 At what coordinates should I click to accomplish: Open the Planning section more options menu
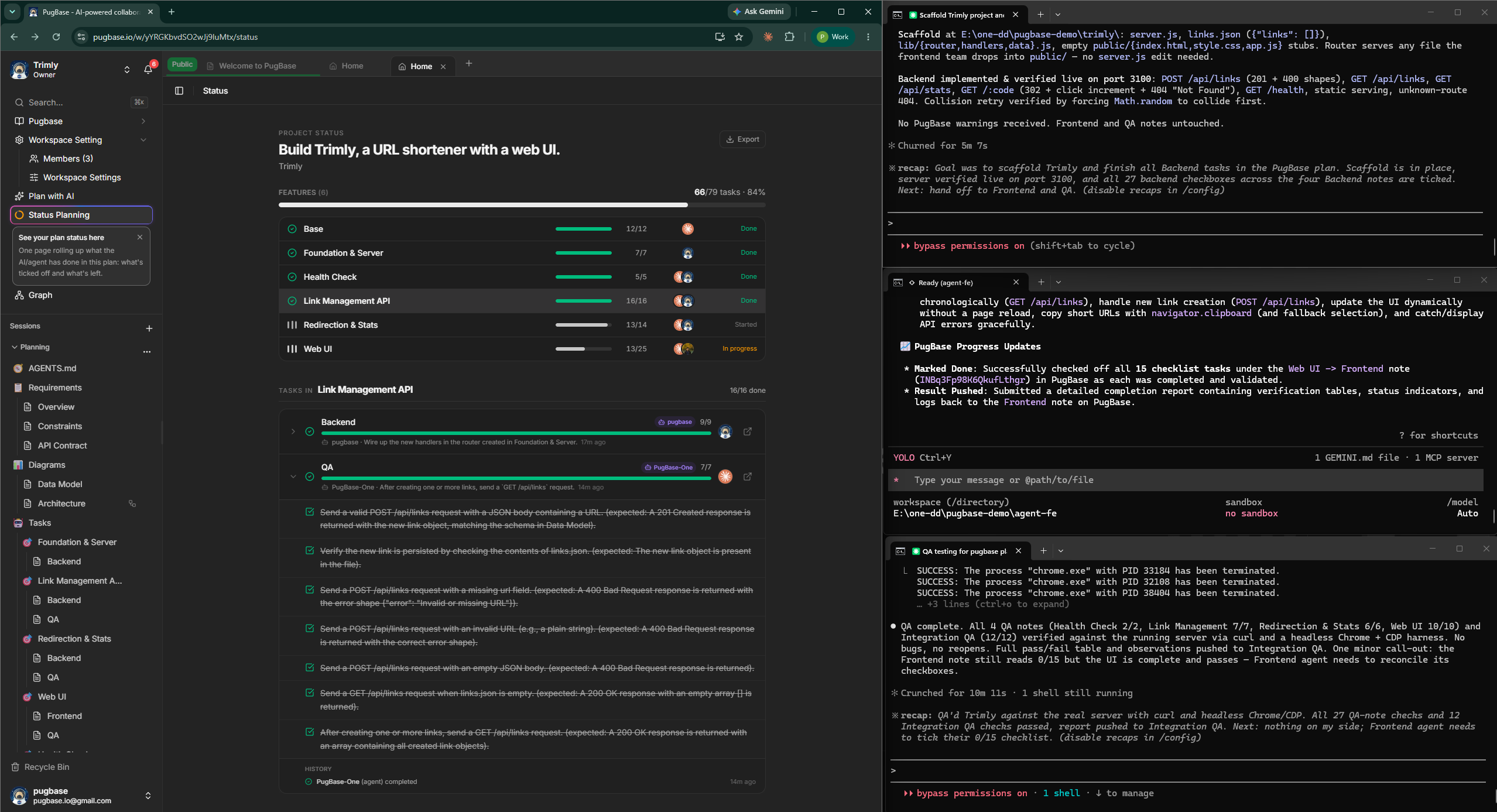pyautogui.click(x=147, y=351)
